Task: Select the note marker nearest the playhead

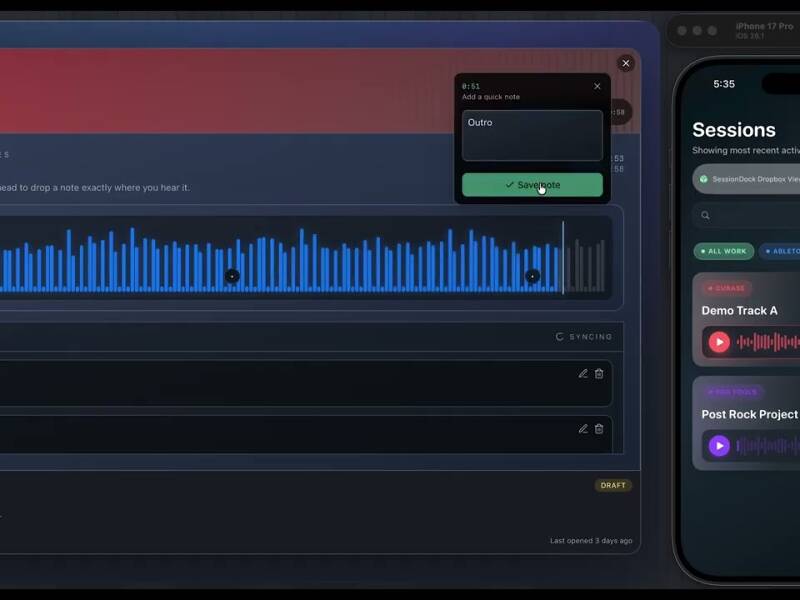Action: tap(532, 276)
